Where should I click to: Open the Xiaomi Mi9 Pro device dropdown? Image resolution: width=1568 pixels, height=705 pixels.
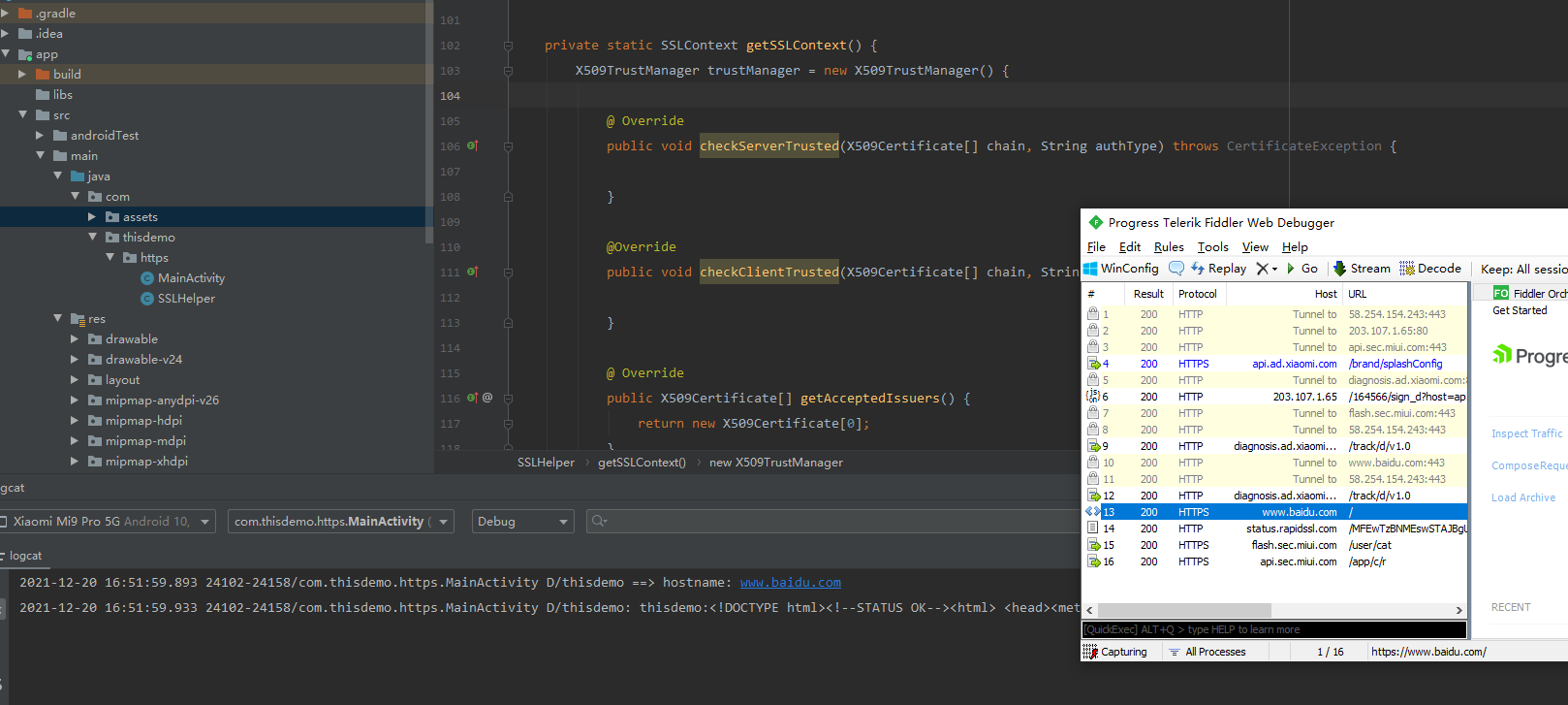point(108,522)
